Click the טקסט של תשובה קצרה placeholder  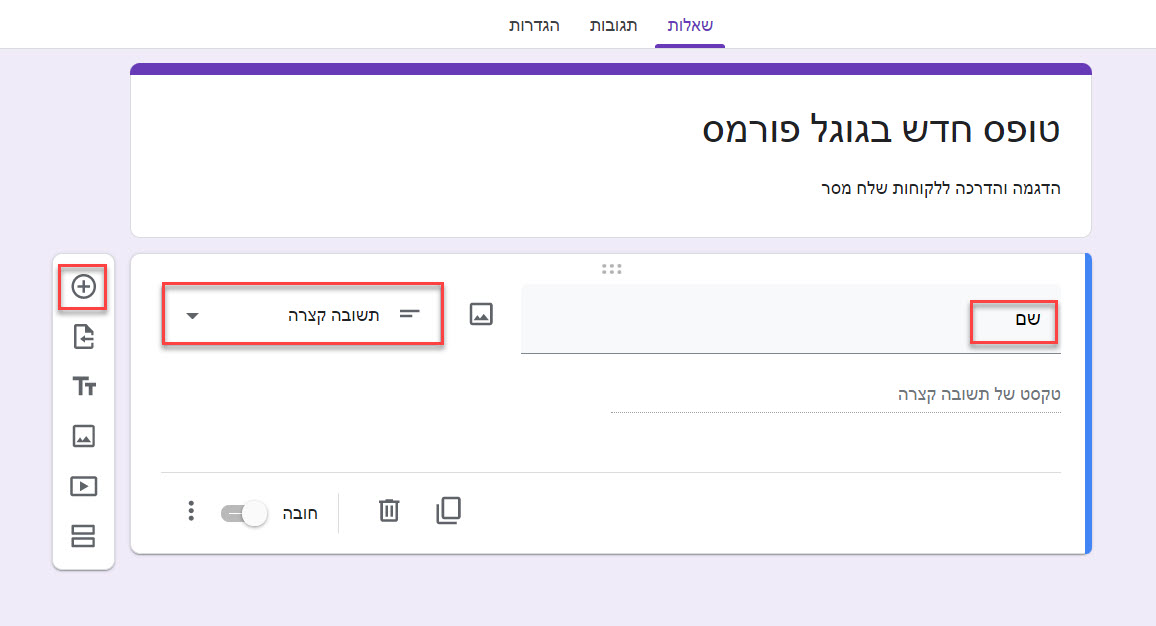tap(979, 394)
